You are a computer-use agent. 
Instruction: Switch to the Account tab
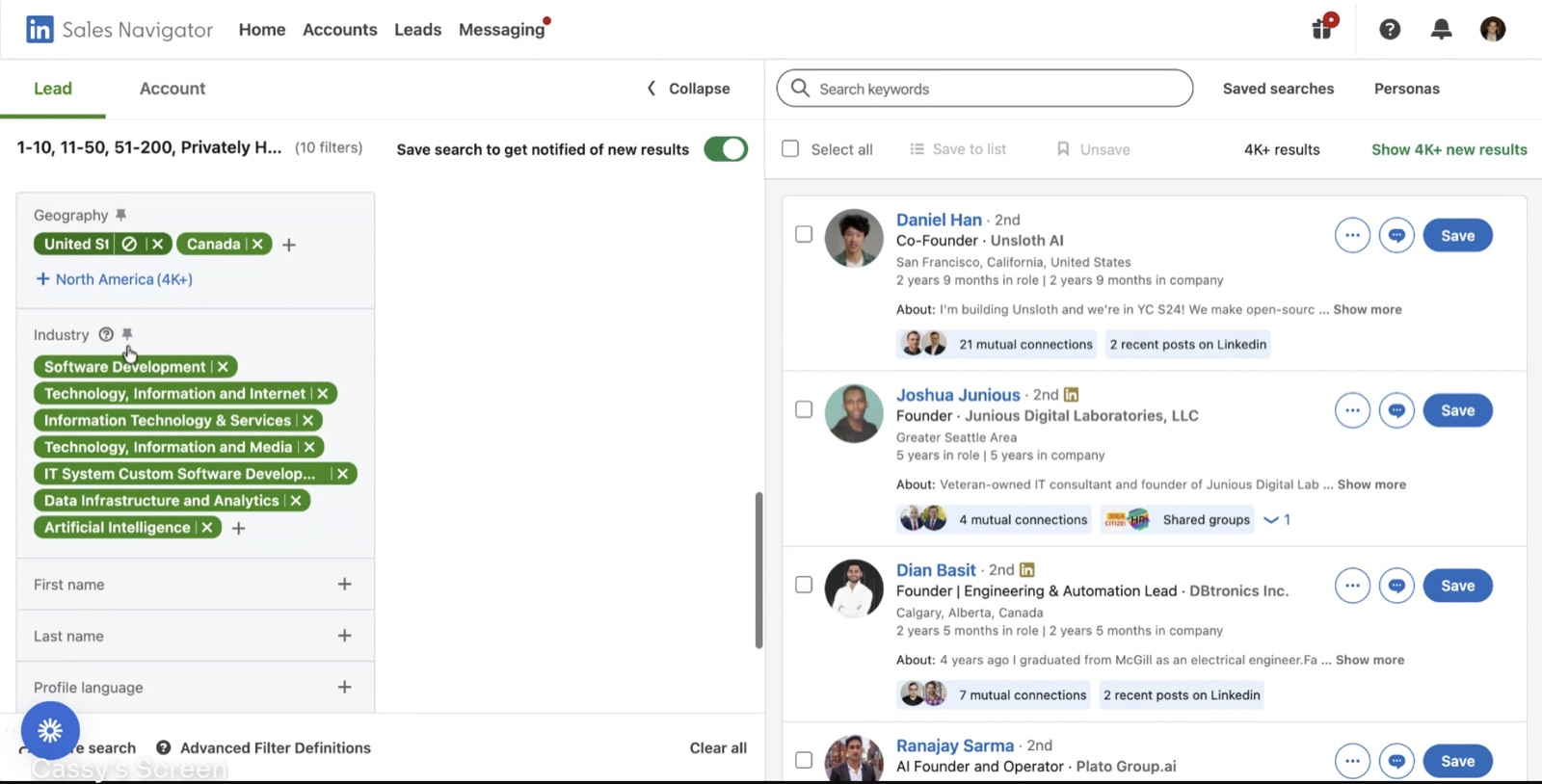pyautogui.click(x=173, y=89)
